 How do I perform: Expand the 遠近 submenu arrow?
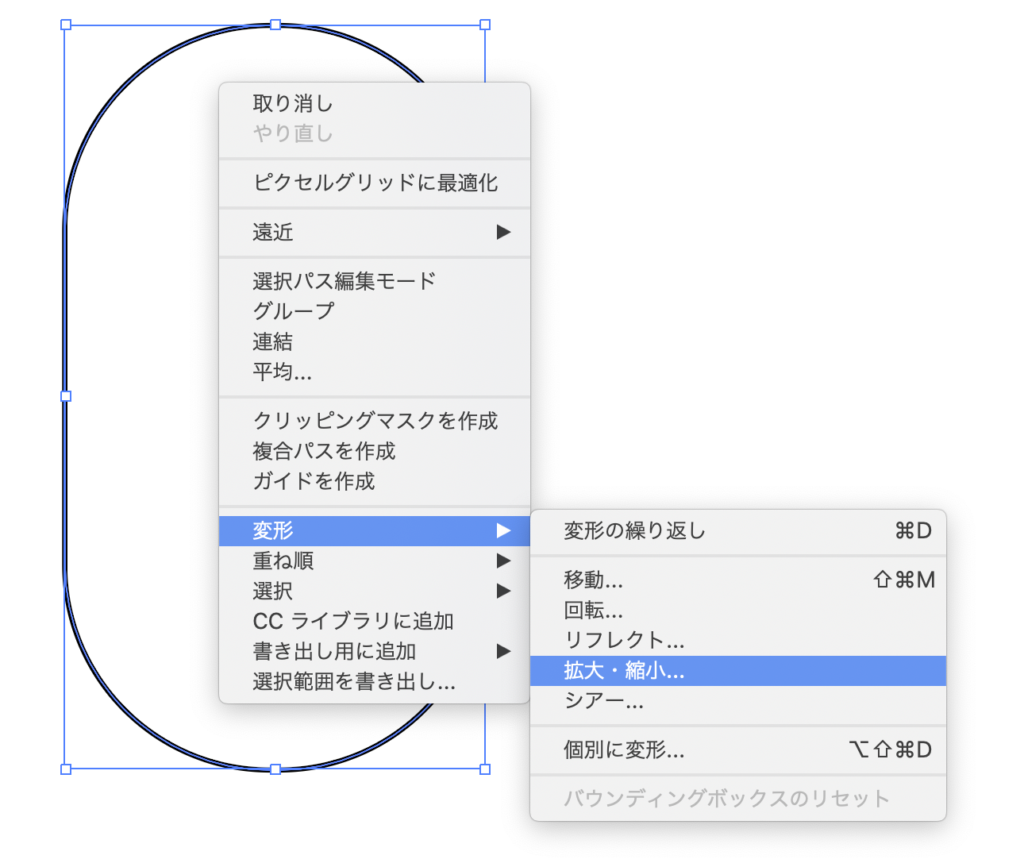(x=503, y=233)
